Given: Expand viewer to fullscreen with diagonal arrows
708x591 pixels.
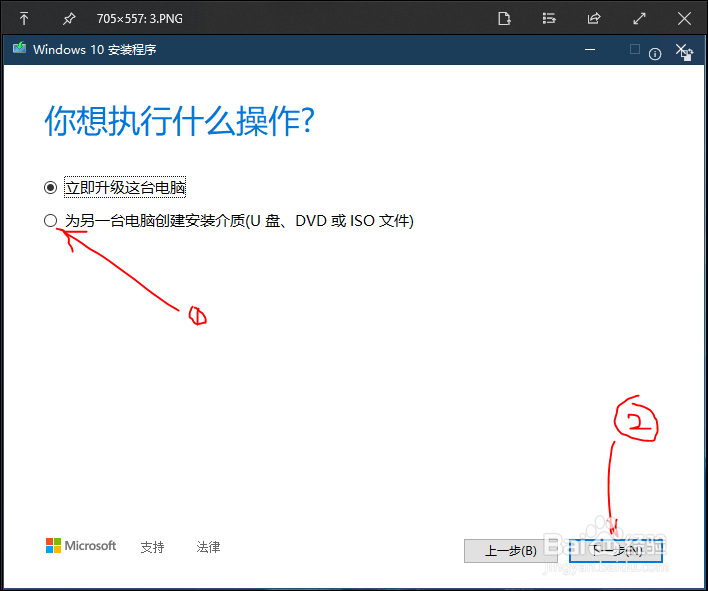Looking at the screenshot, I should point(639,19).
